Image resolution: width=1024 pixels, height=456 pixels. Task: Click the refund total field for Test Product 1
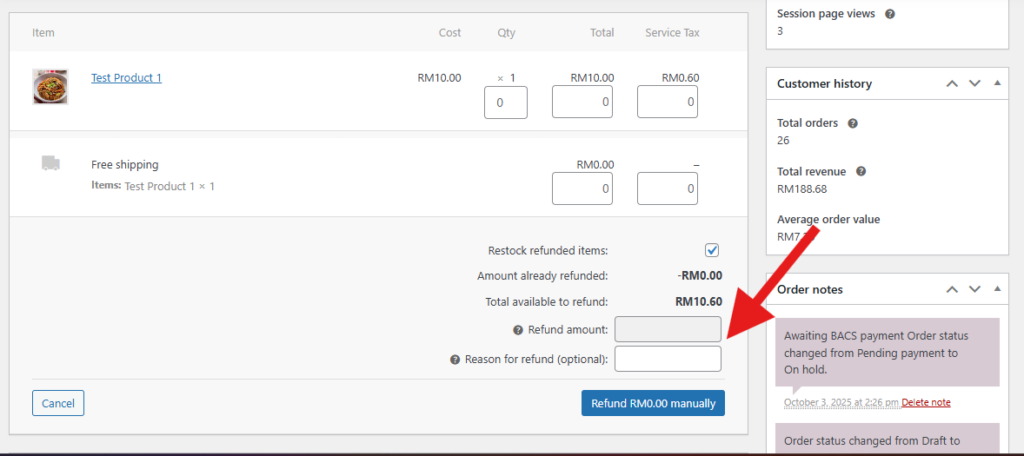pos(582,102)
